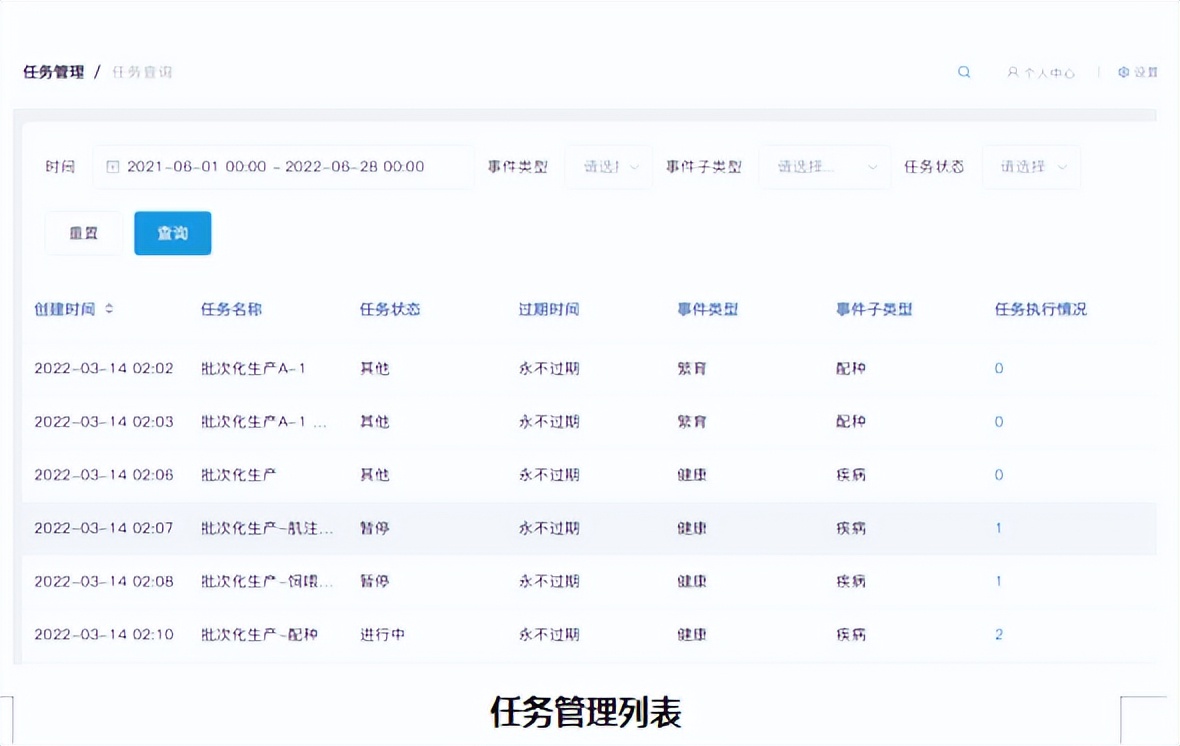Open the 事件子类型 dropdown

tap(824, 167)
